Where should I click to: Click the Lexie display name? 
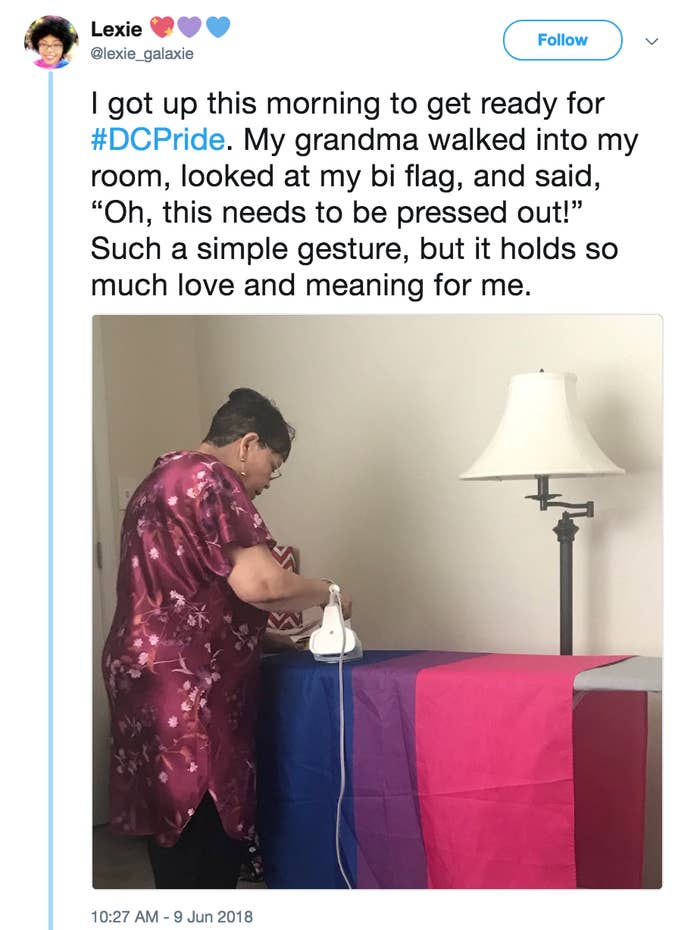click(116, 29)
